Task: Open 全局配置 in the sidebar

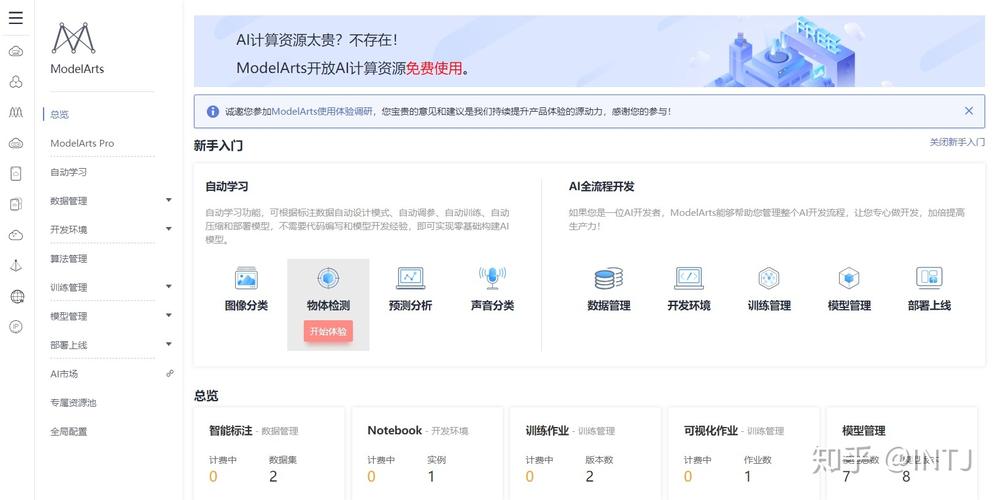Action: 69,431
